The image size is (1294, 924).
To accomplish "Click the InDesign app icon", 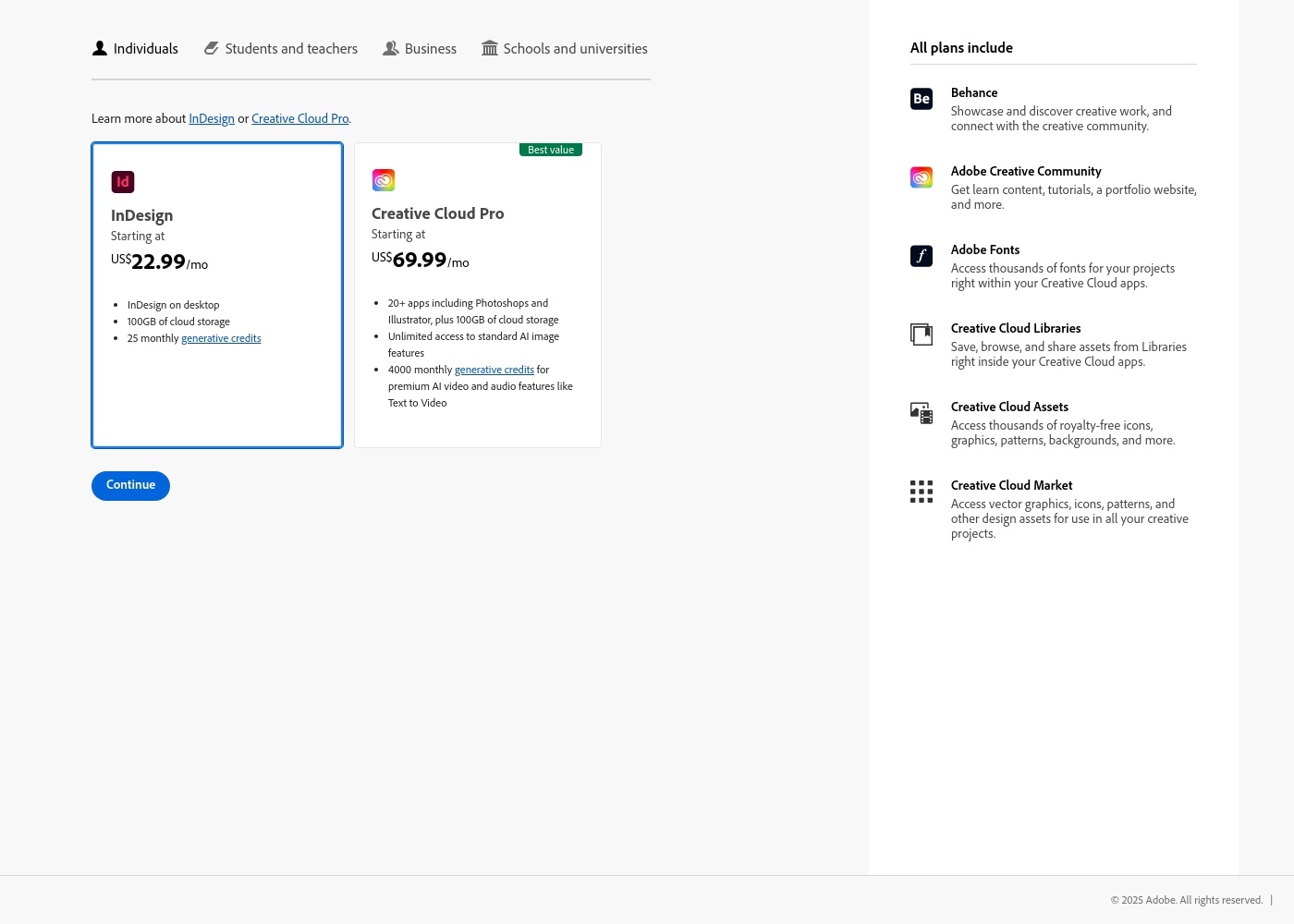I will click(123, 182).
